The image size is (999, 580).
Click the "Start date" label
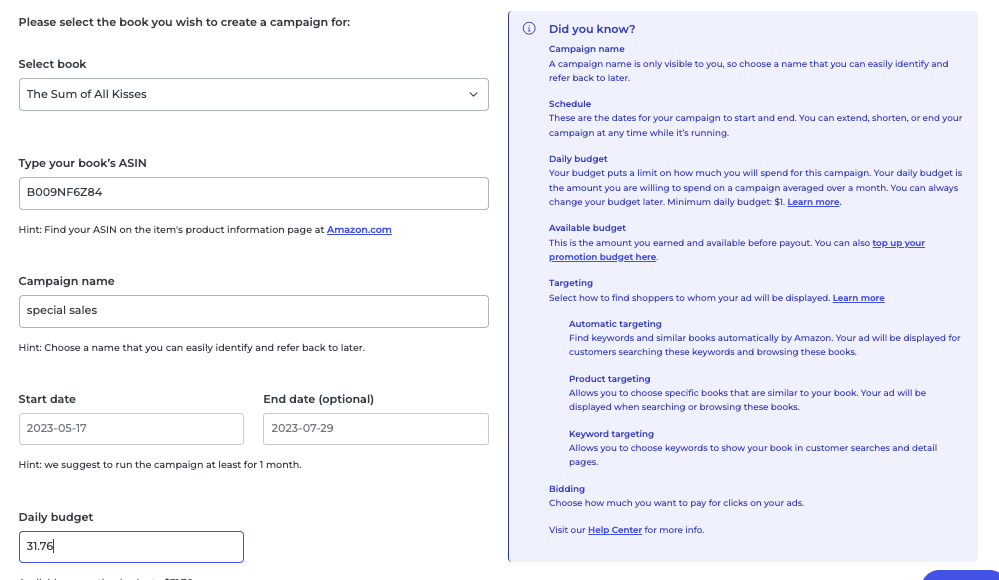pyautogui.click(x=47, y=400)
